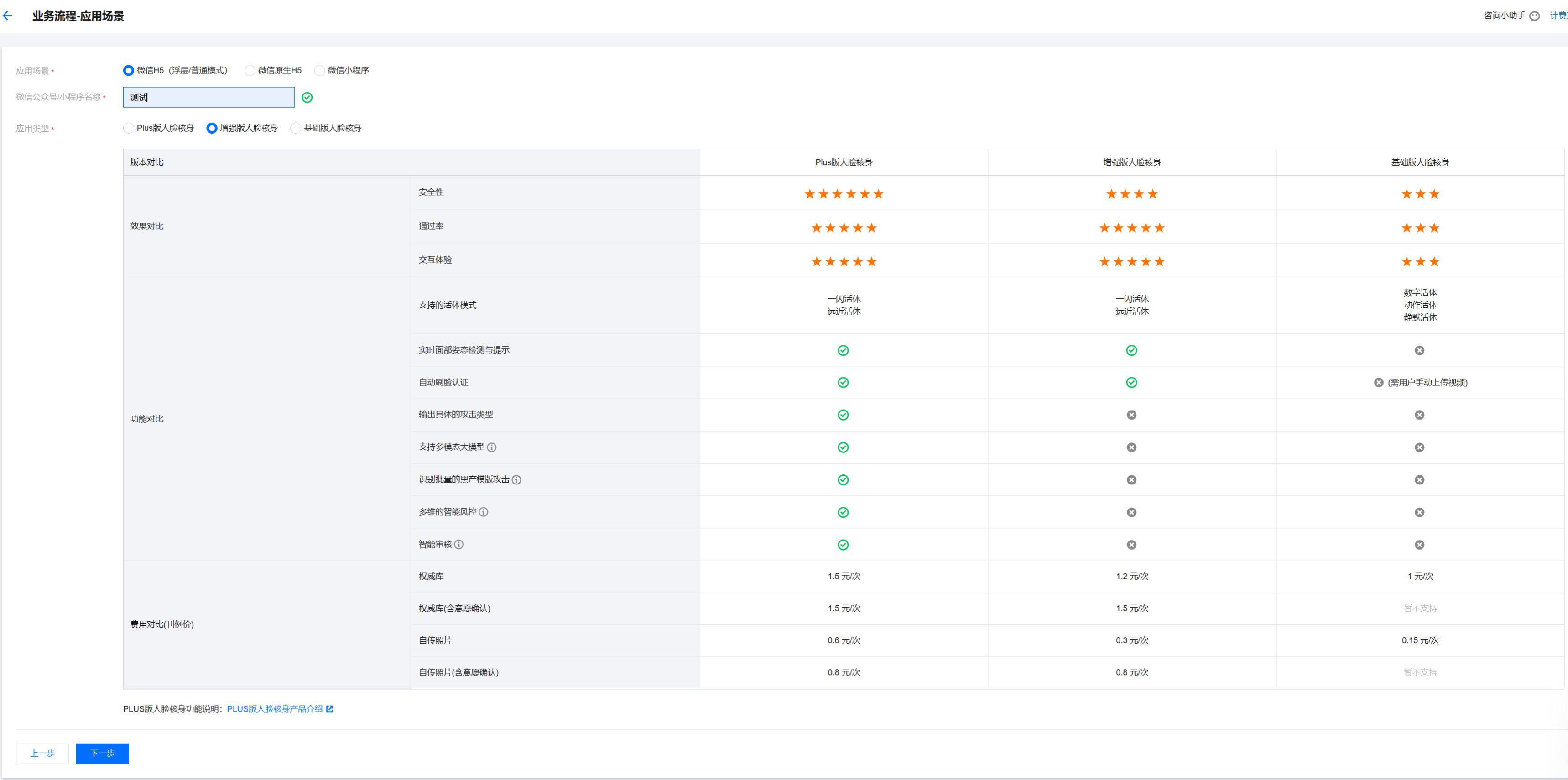Open PLUS版人脸核身产品介绍 link
This screenshot has height=780, width=1568.
click(x=275, y=709)
